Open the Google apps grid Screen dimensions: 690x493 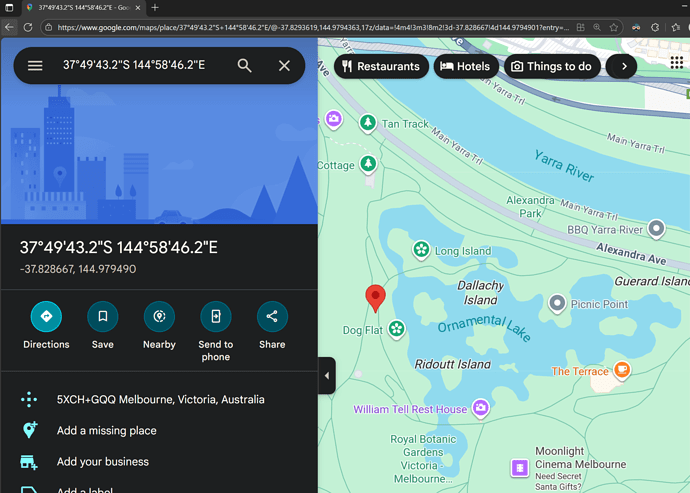[x=676, y=63]
